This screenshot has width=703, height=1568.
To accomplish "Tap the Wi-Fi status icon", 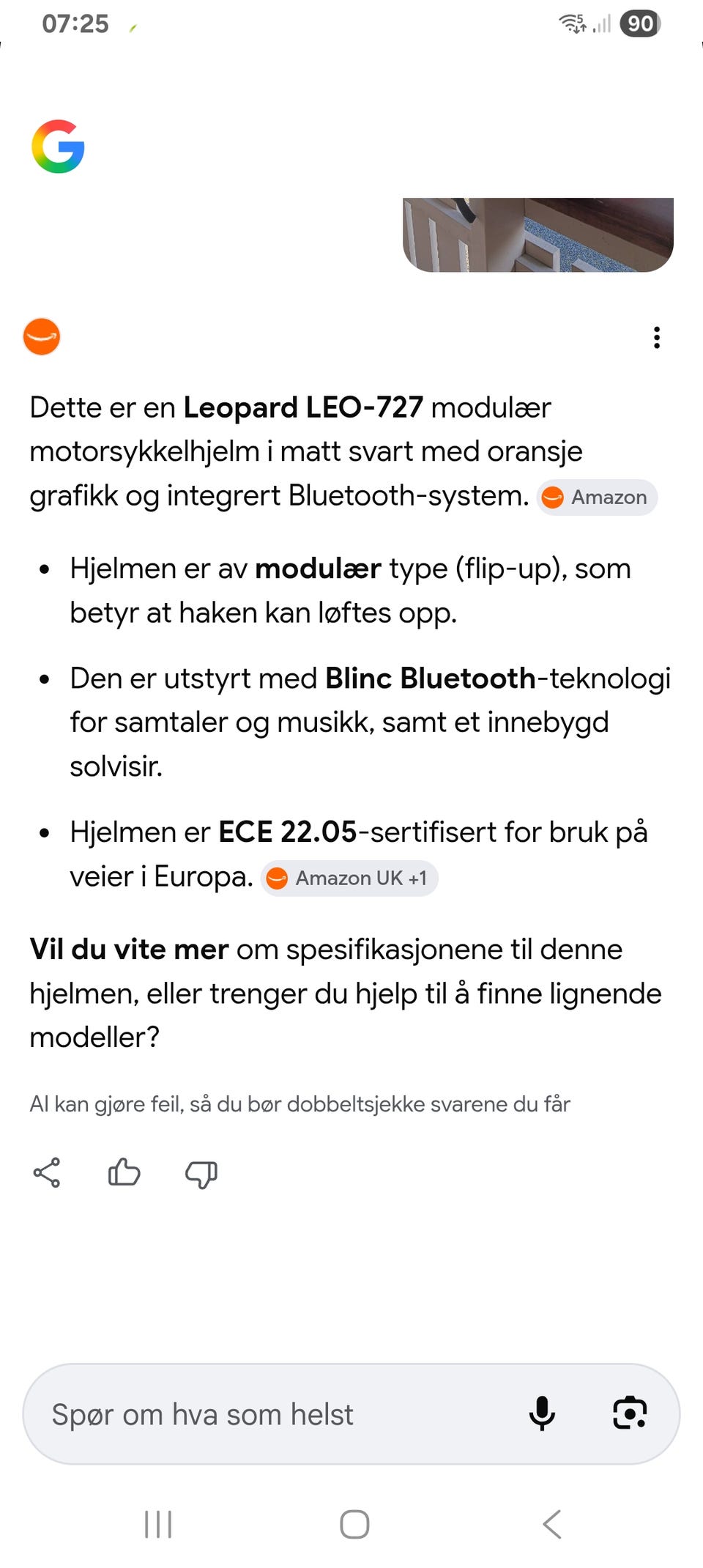I will (573, 23).
